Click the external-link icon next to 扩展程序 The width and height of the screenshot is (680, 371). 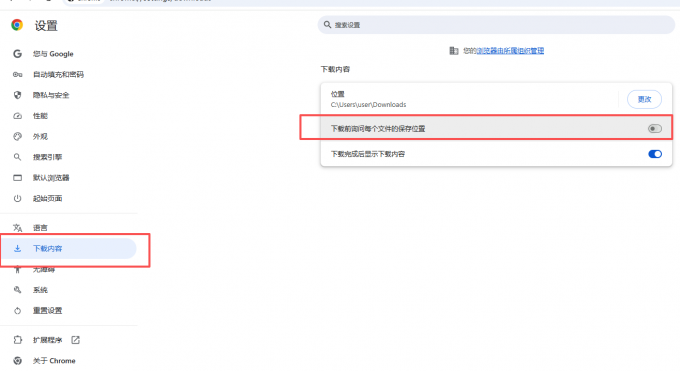tap(75, 340)
